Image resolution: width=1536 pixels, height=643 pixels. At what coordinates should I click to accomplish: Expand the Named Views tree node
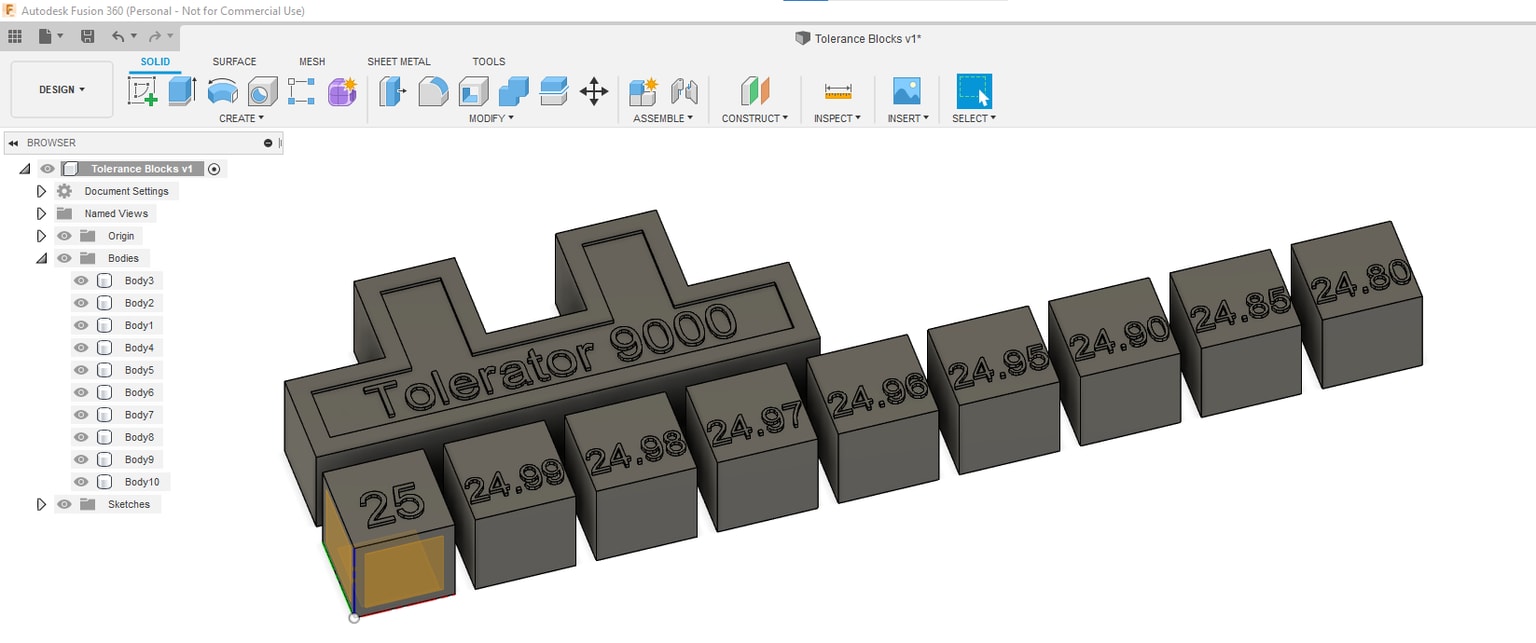pos(41,213)
